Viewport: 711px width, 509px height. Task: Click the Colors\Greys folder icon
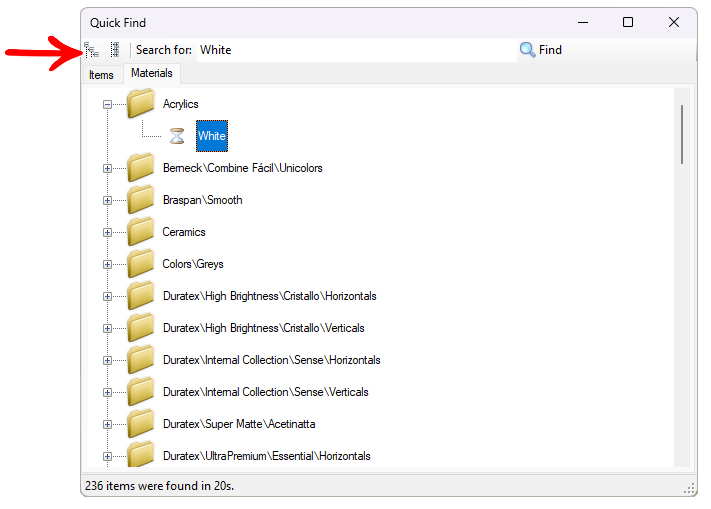click(141, 263)
